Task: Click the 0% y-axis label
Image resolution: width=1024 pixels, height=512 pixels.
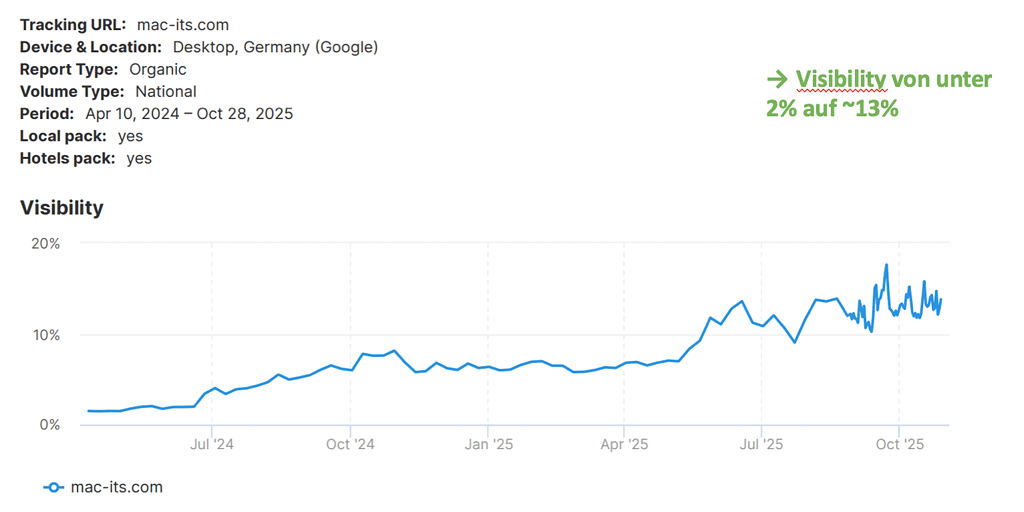Action: coord(51,425)
